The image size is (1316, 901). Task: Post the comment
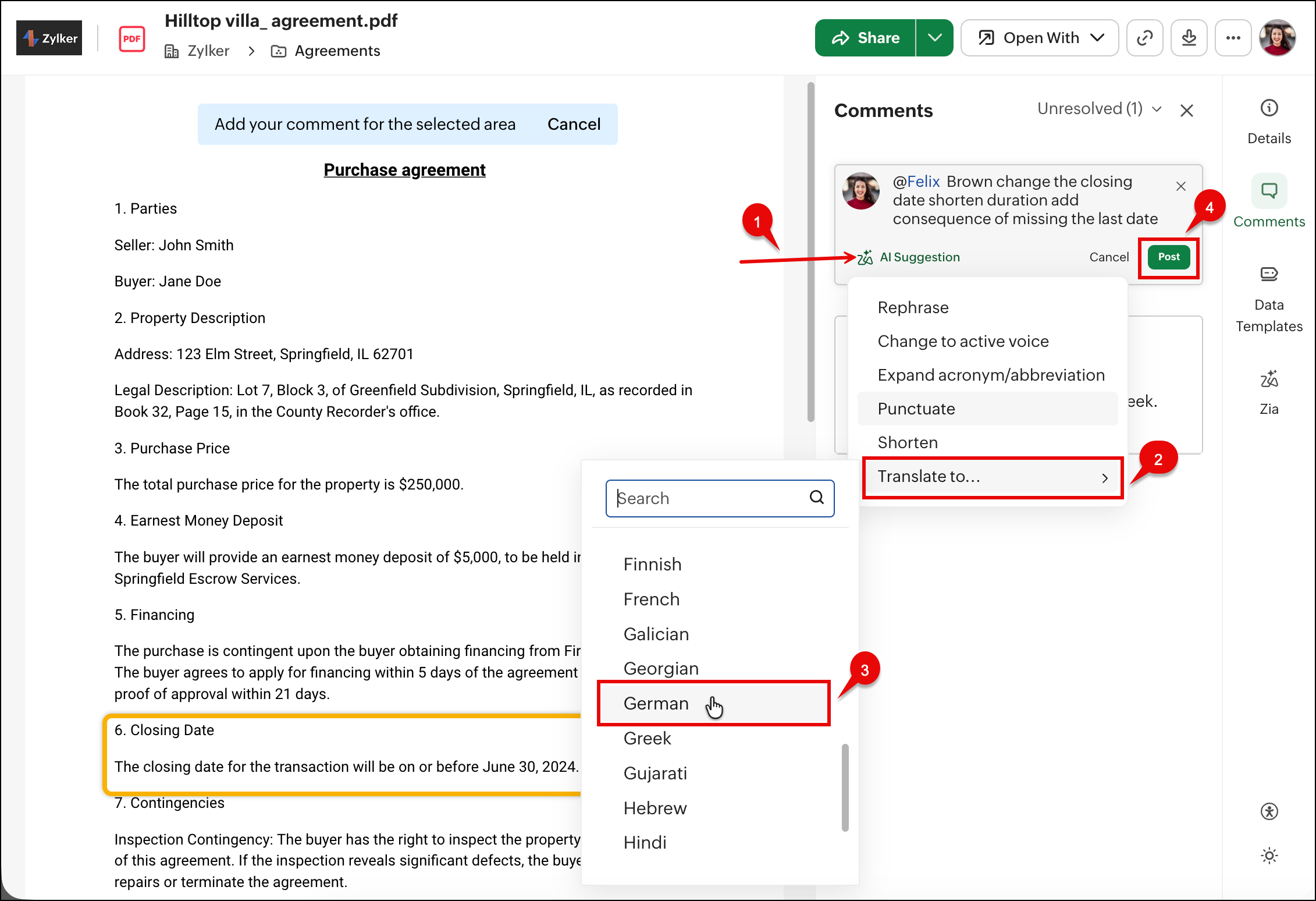point(1168,257)
